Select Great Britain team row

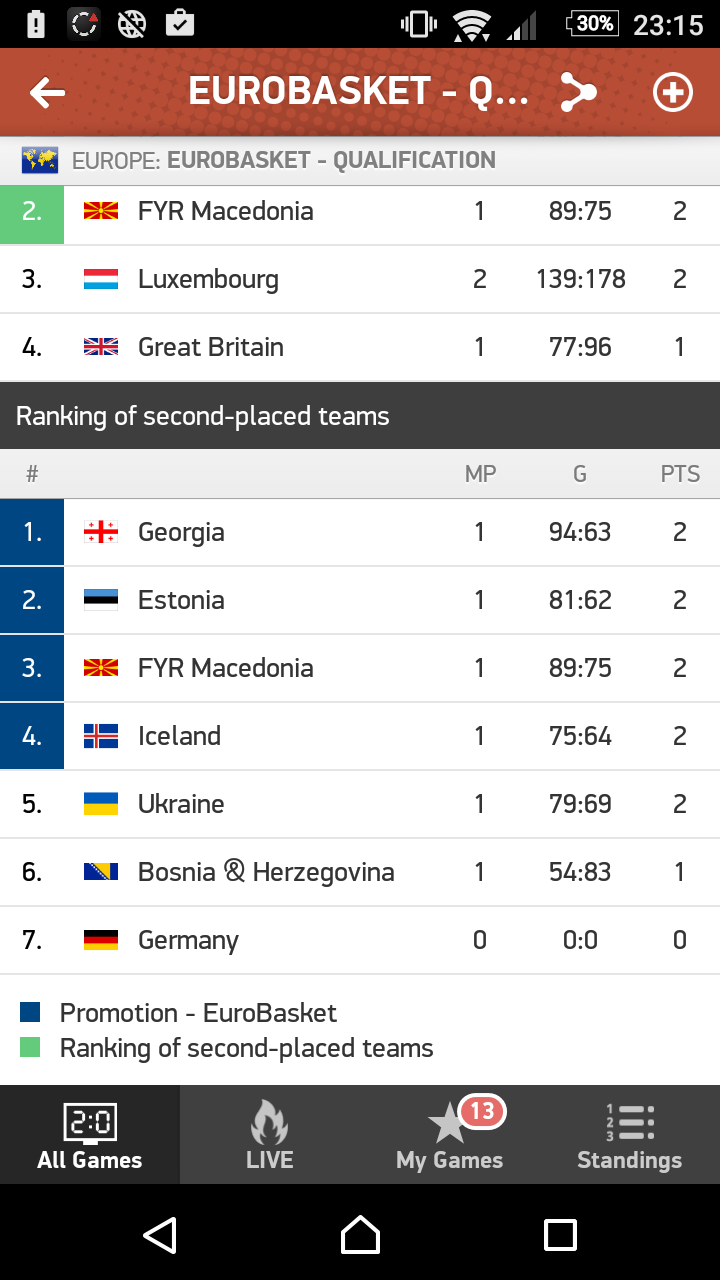[360, 347]
